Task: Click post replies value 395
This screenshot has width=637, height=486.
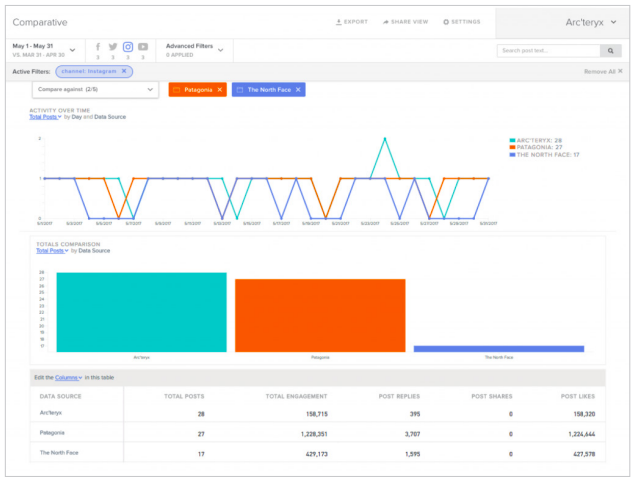Action: (415, 414)
